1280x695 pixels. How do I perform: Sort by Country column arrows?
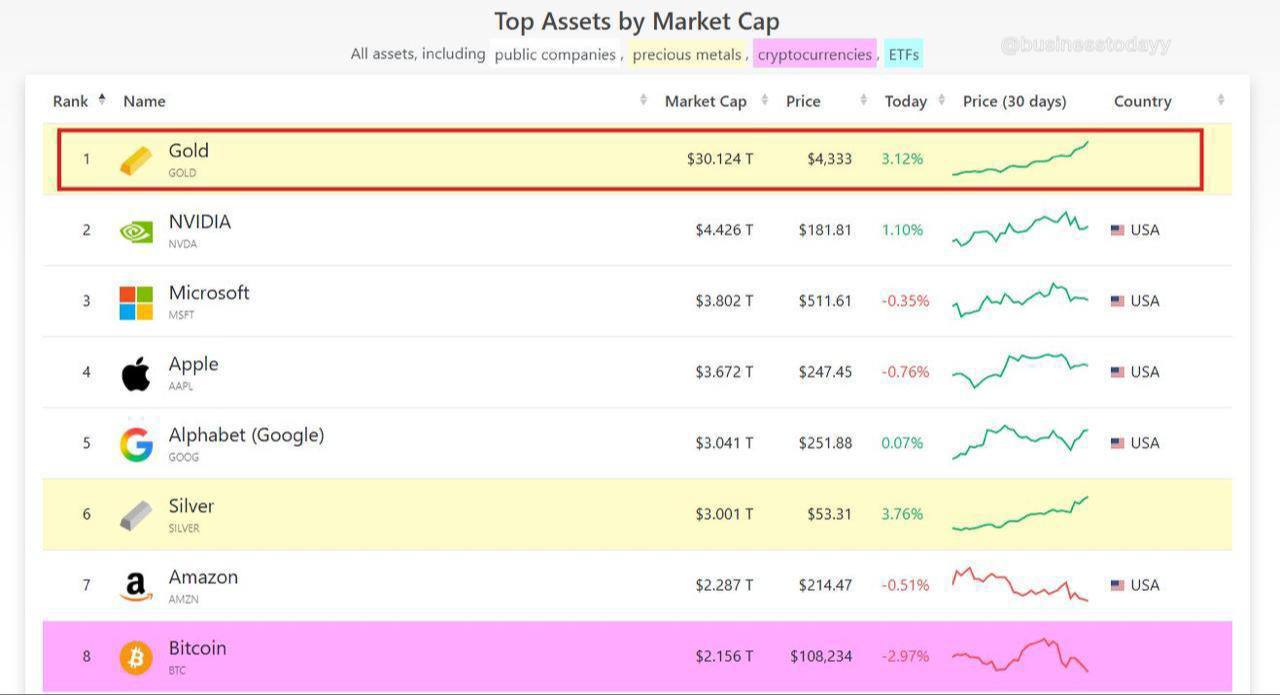[x=1220, y=100]
